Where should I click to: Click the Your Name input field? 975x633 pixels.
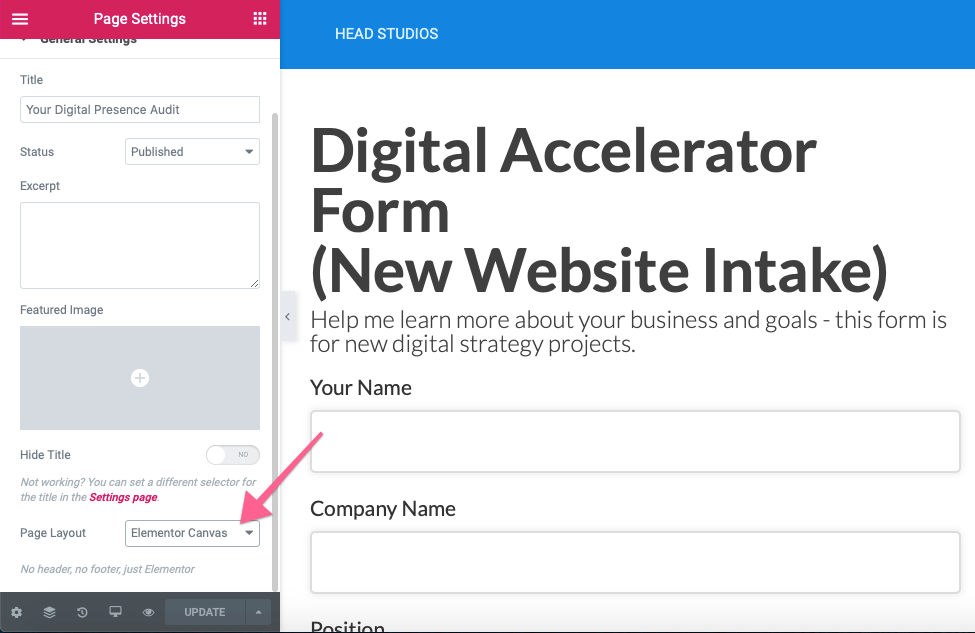click(635, 441)
